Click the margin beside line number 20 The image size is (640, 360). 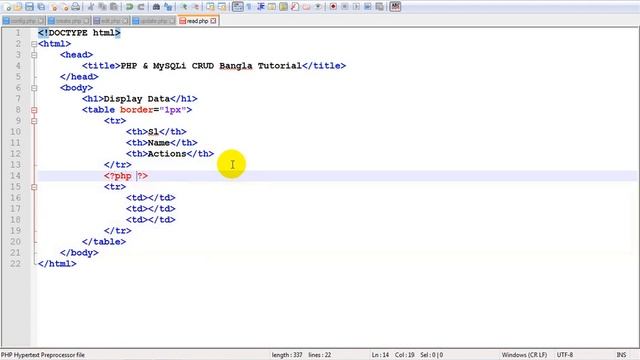15,242
